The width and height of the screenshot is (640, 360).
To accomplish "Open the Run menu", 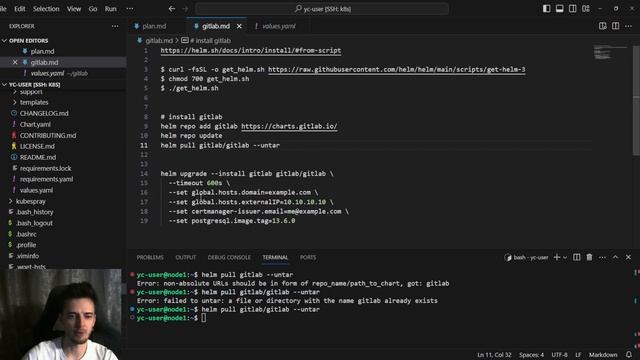I will tap(111, 9).
